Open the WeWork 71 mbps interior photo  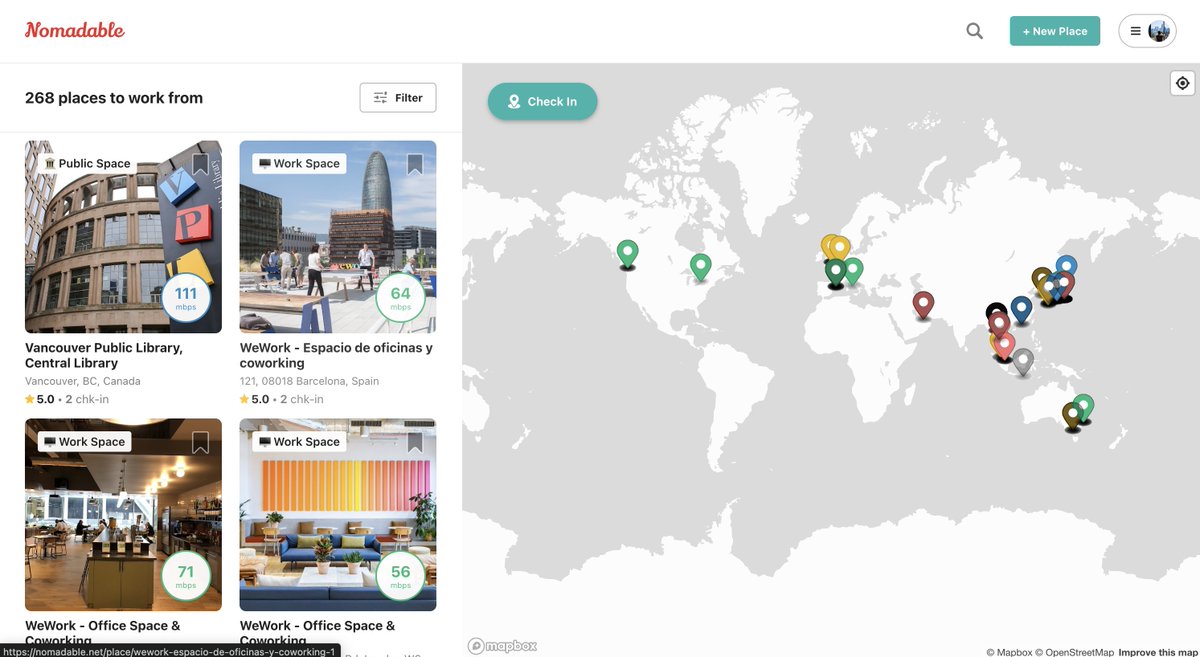coord(123,514)
